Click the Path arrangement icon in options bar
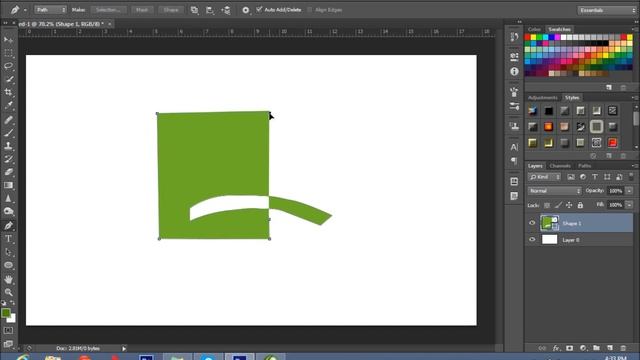Viewport: 640px width, 360px height. (226, 10)
